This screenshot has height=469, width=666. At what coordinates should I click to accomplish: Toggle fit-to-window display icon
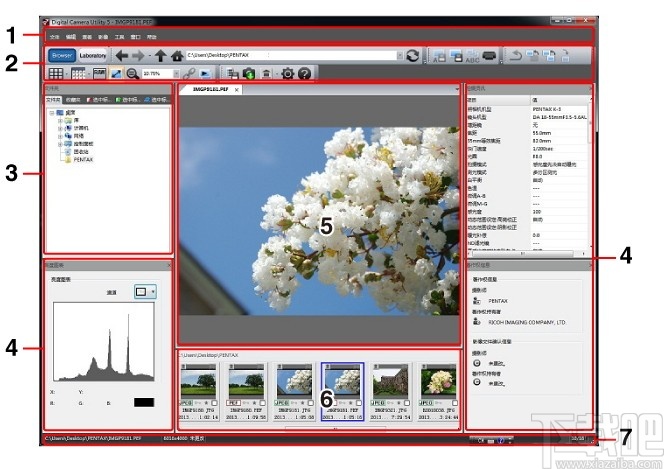(x=116, y=73)
